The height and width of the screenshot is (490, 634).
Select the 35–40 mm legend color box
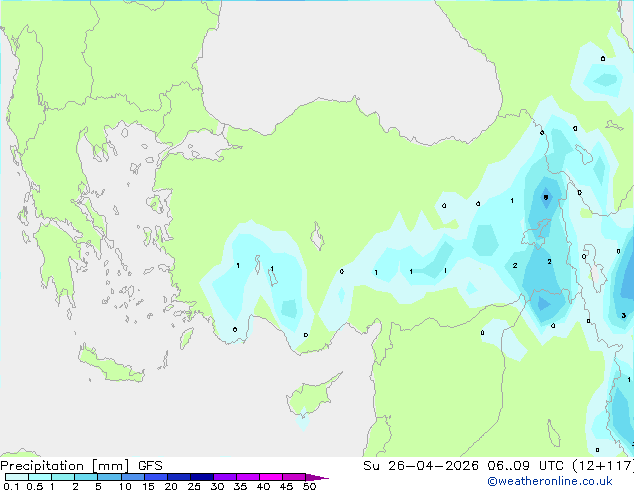tap(247, 477)
